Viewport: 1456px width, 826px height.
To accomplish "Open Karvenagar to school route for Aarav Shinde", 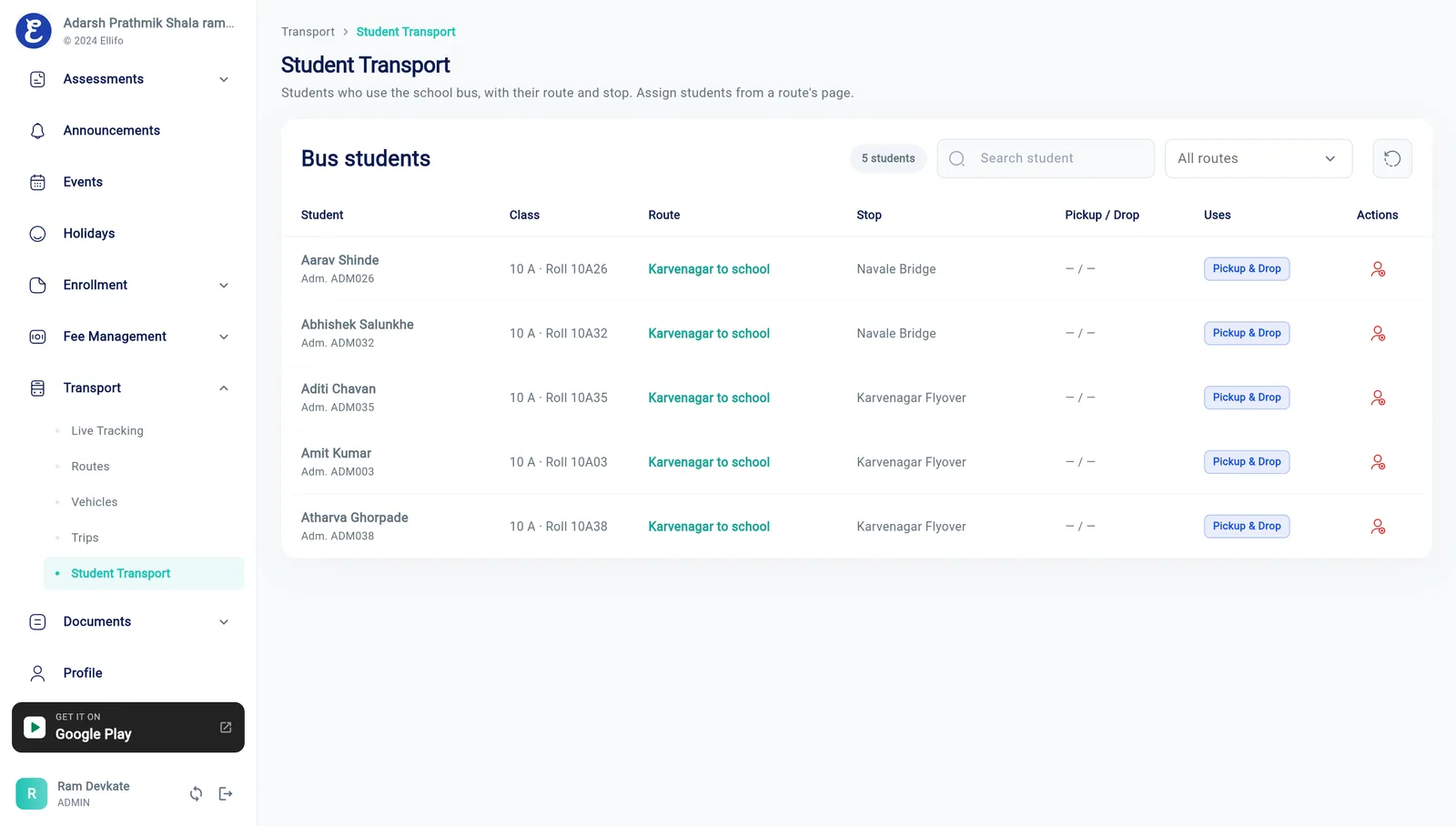I will pyautogui.click(x=709, y=269).
